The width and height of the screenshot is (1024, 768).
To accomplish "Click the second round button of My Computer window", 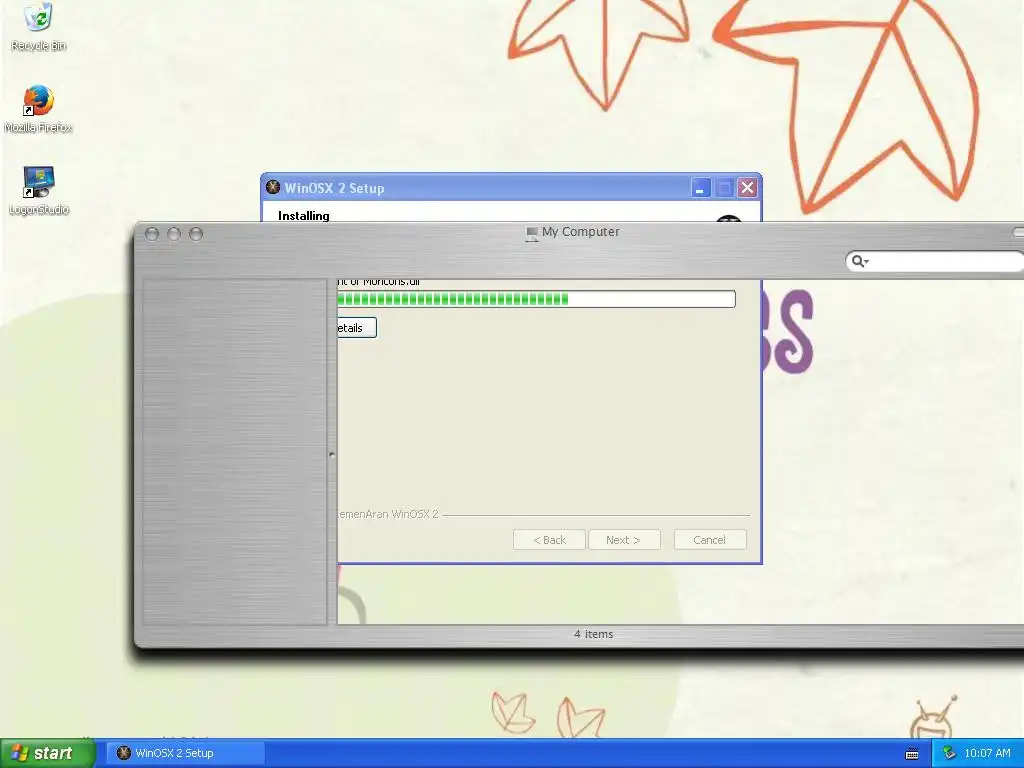I will click(x=174, y=234).
